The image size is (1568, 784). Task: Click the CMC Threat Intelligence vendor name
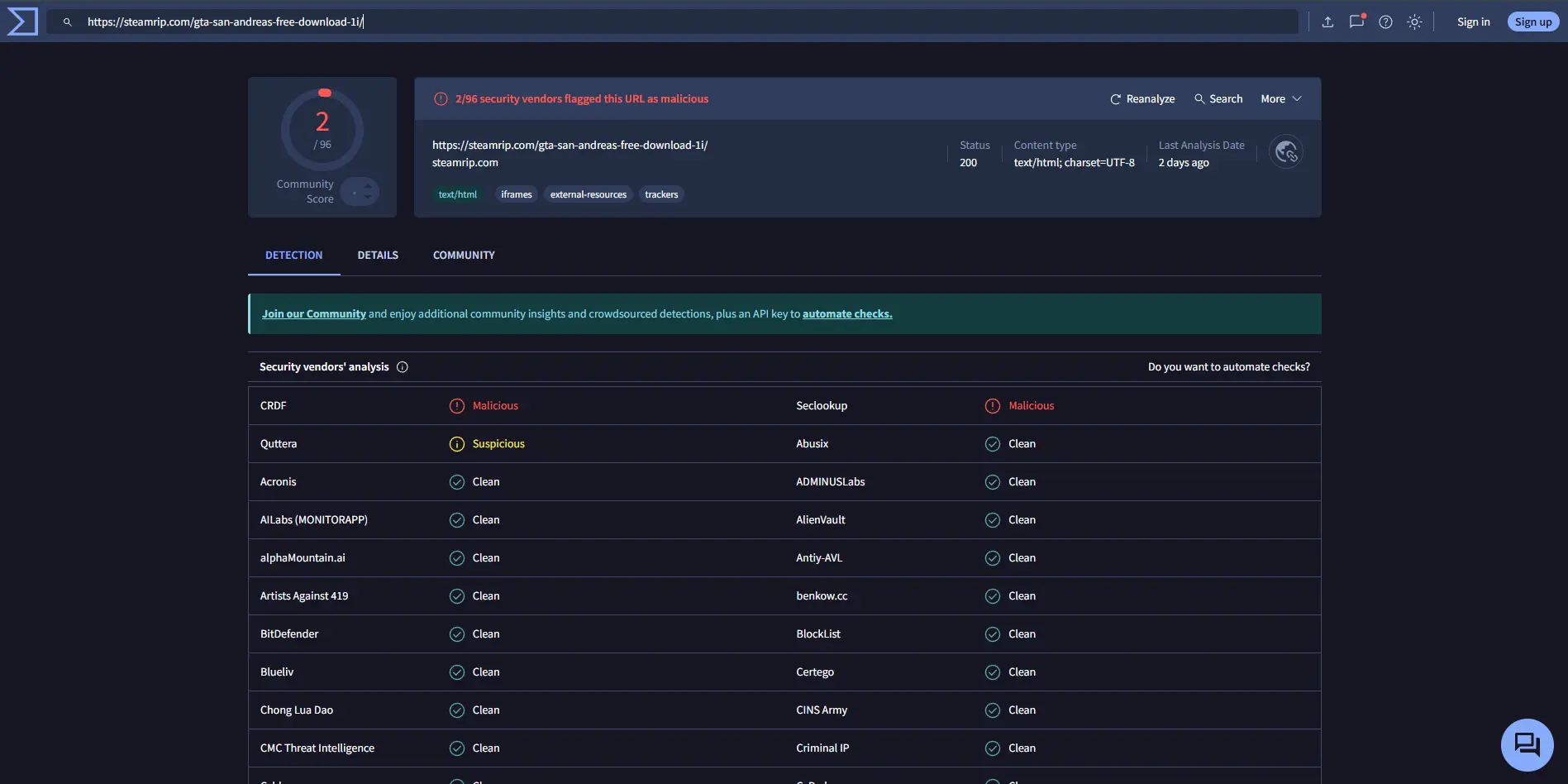tap(317, 748)
